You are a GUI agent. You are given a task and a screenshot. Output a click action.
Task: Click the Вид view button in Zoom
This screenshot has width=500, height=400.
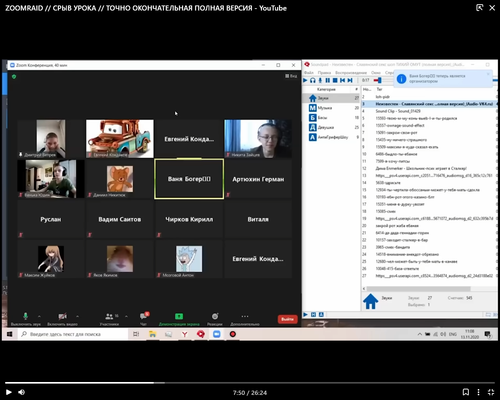291,76
